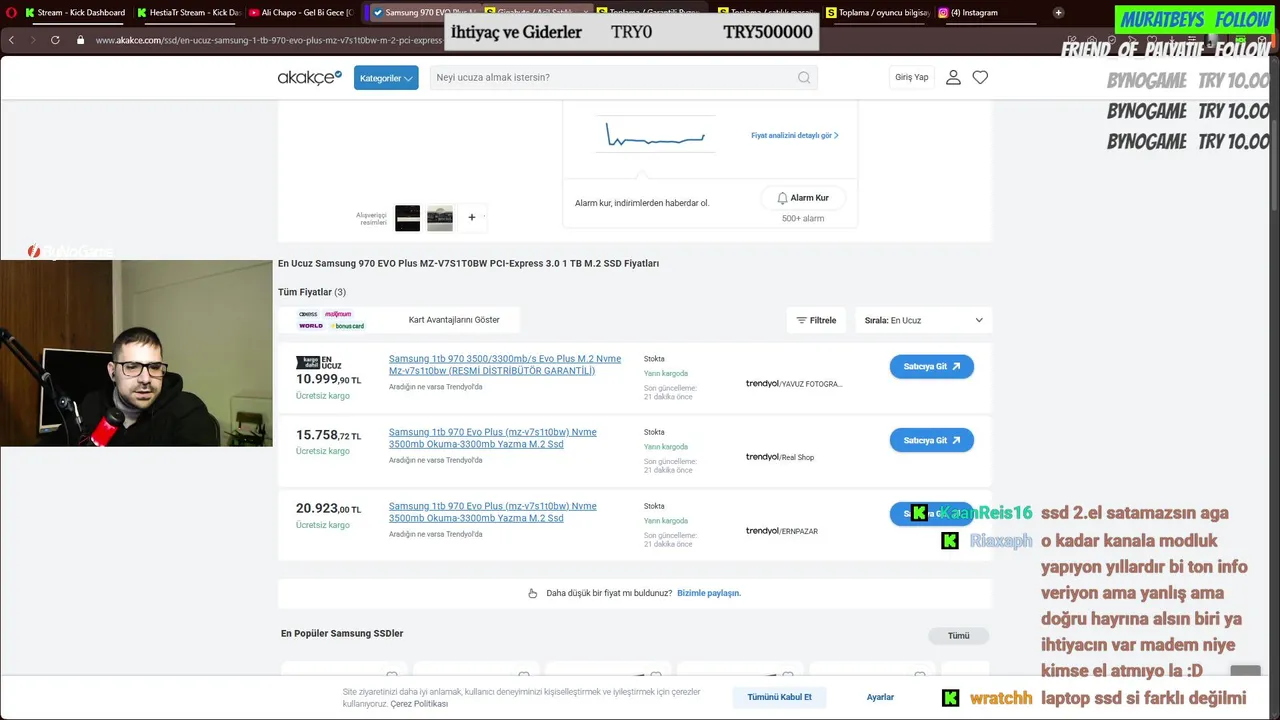The height and width of the screenshot is (720, 1280).
Task: Focus the 'Neyi ucuza almak istersin?' search field
Action: pyautogui.click(x=624, y=78)
